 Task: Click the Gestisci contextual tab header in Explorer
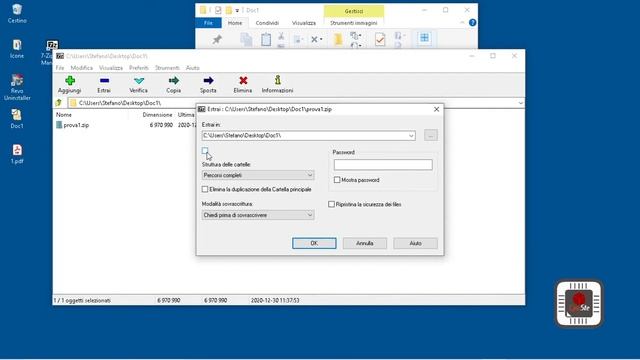click(353, 11)
